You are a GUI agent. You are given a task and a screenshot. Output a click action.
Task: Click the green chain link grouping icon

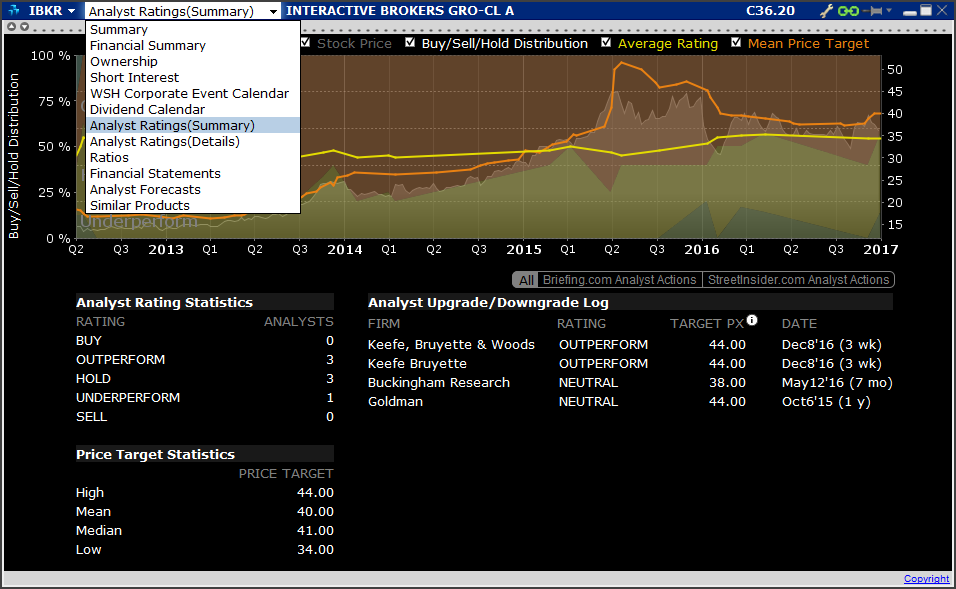pos(848,10)
